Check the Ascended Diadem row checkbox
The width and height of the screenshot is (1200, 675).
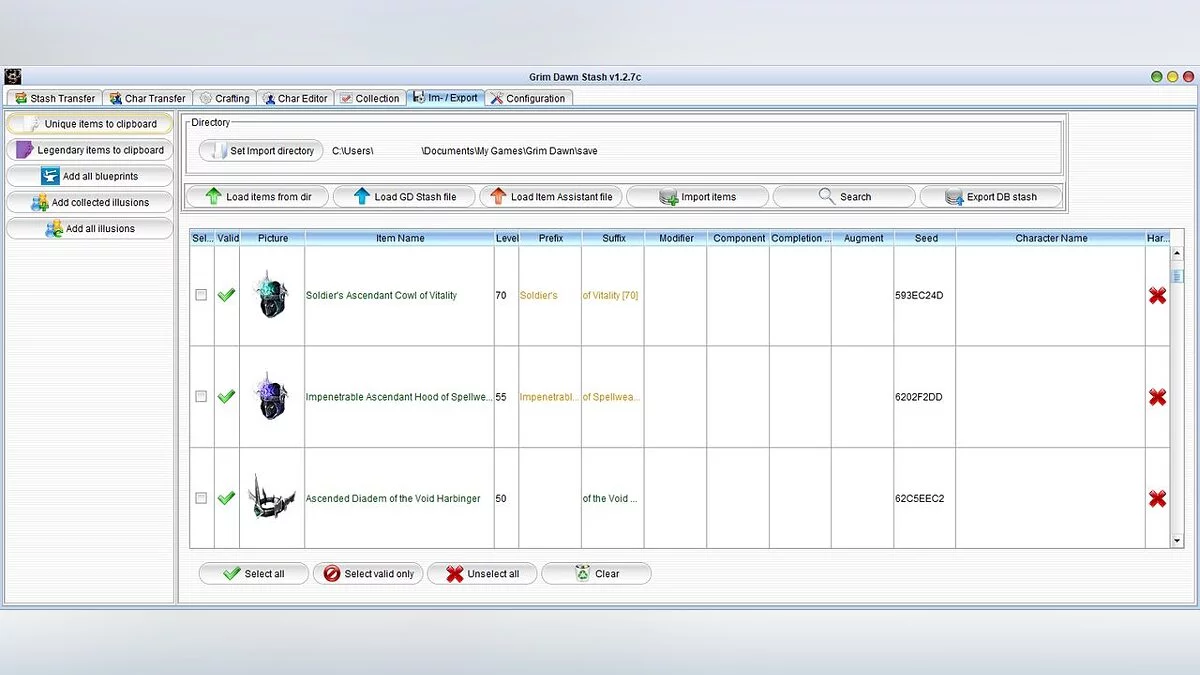click(201, 498)
